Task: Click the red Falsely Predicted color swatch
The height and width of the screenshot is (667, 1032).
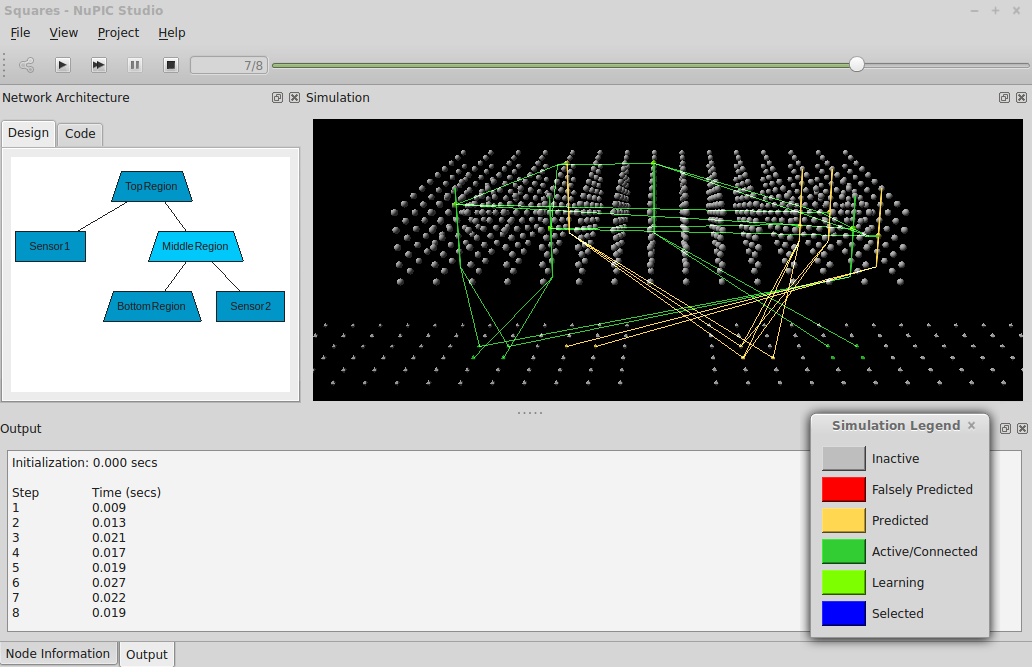Action: tap(843, 490)
